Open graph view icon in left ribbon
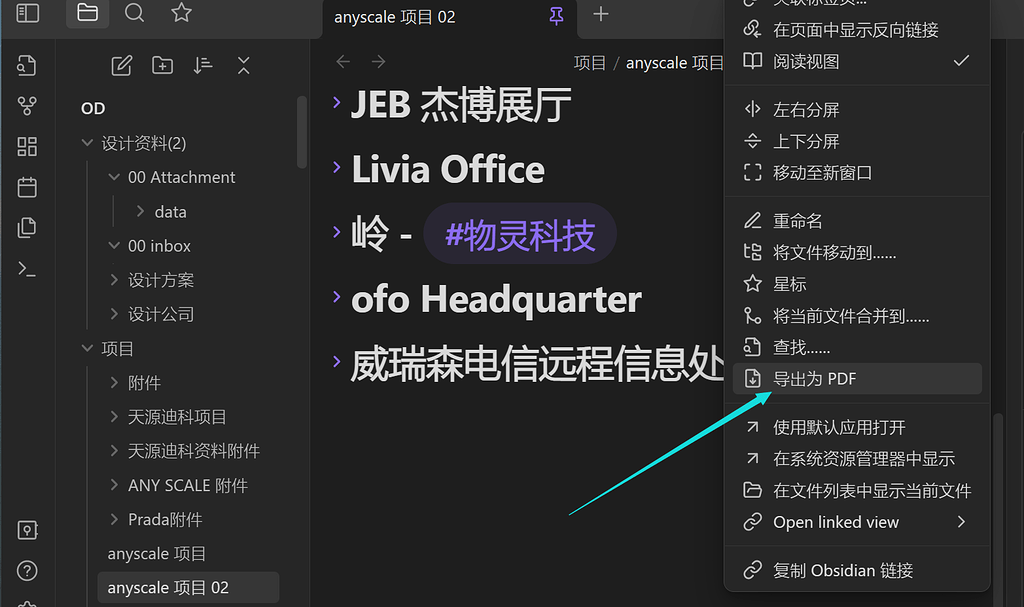 point(27,106)
